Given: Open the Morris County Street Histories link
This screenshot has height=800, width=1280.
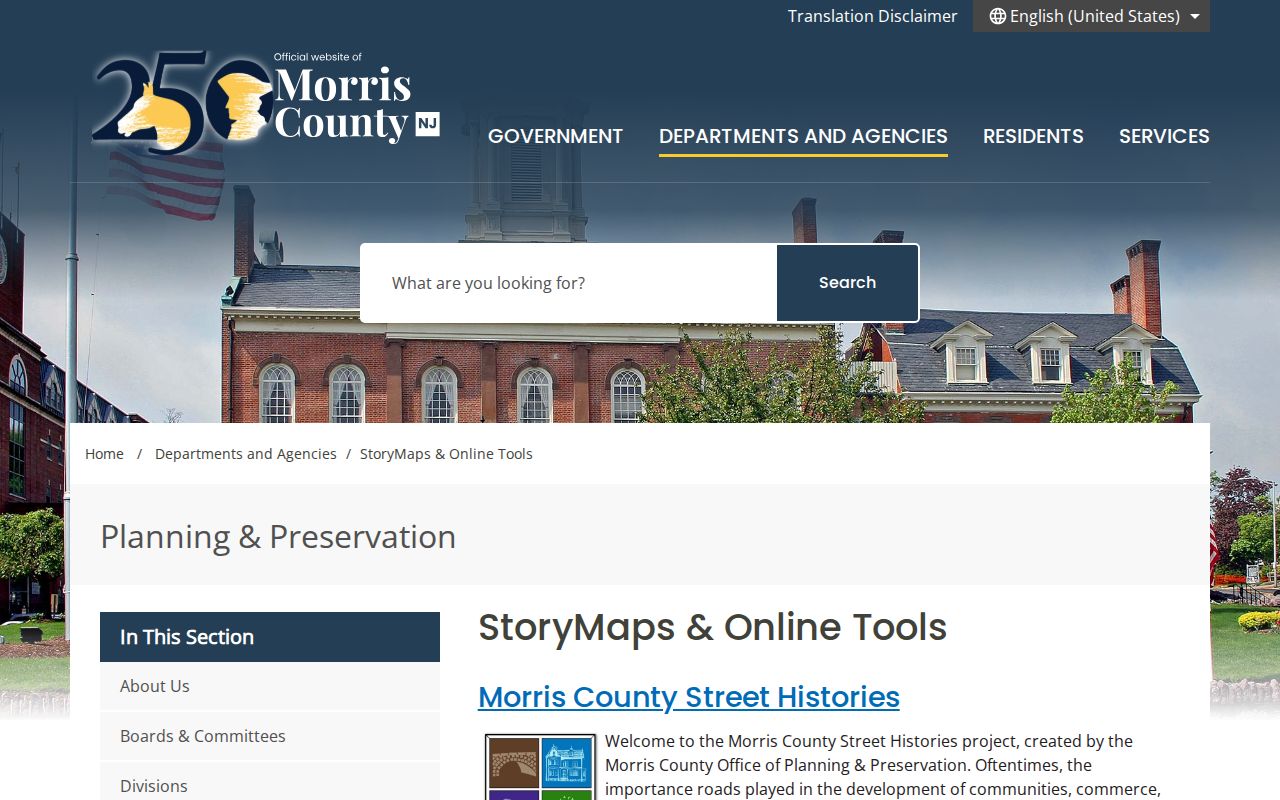Looking at the screenshot, I should (x=689, y=697).
